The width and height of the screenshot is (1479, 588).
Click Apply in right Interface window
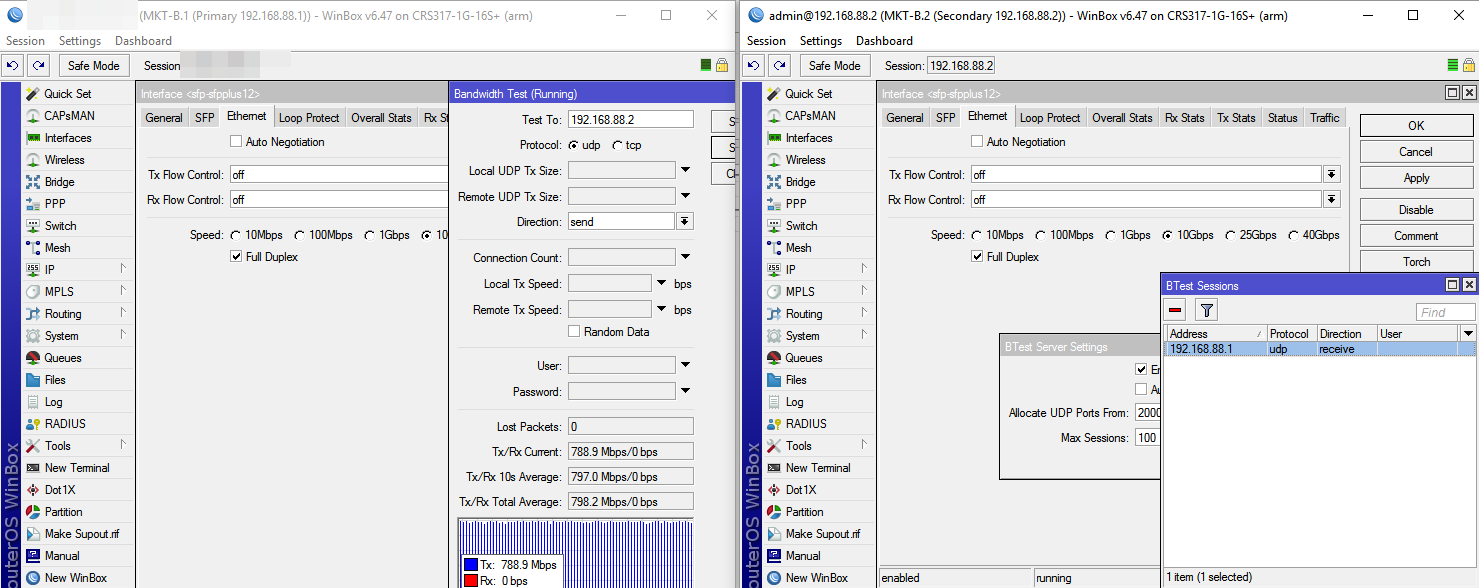[x=1416, y=178]
